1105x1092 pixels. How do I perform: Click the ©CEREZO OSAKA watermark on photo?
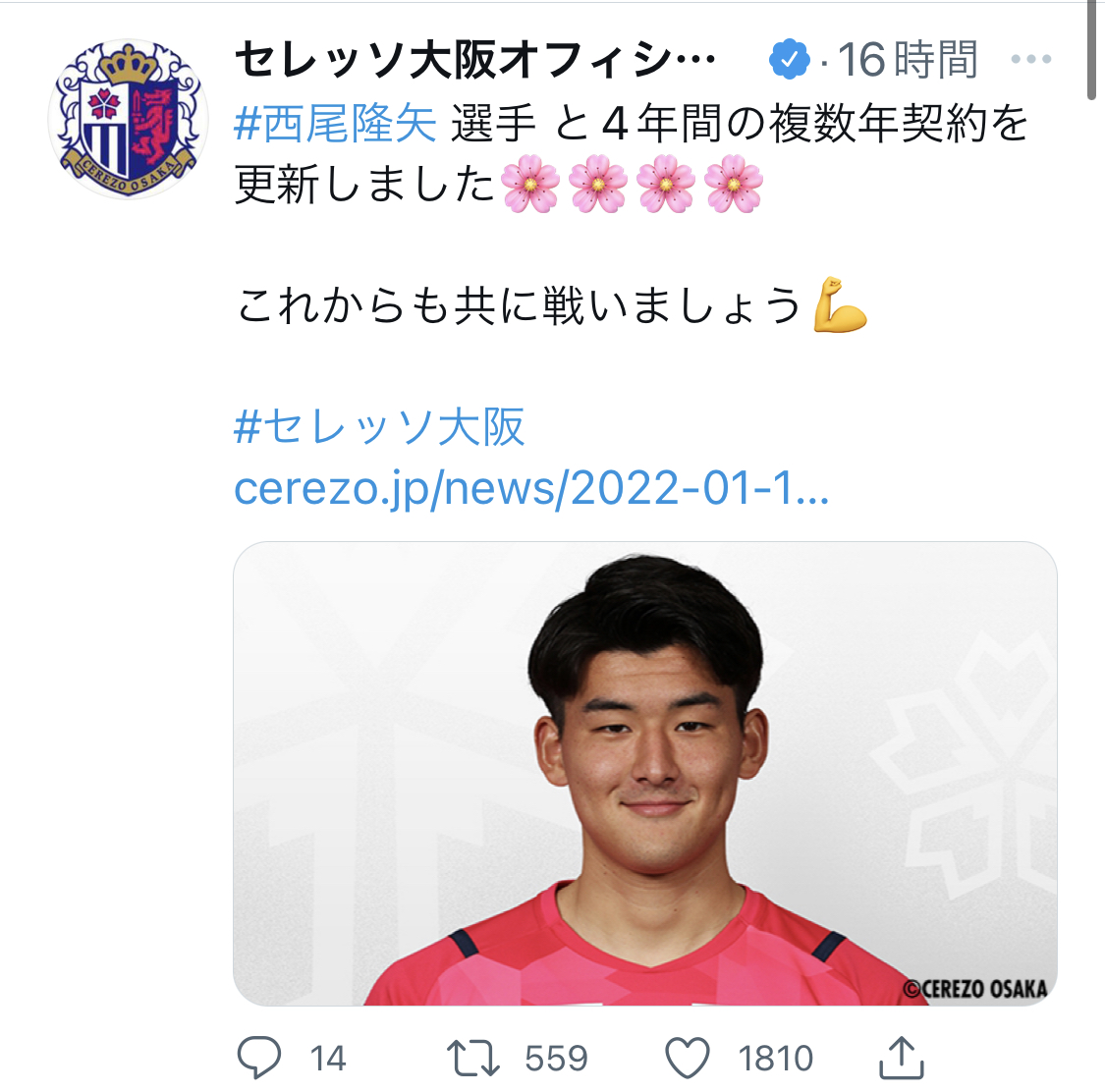click(x=975, y=989)
